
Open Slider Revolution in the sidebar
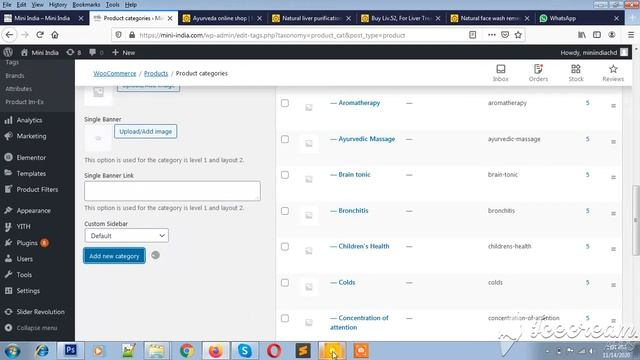[40, 311]
